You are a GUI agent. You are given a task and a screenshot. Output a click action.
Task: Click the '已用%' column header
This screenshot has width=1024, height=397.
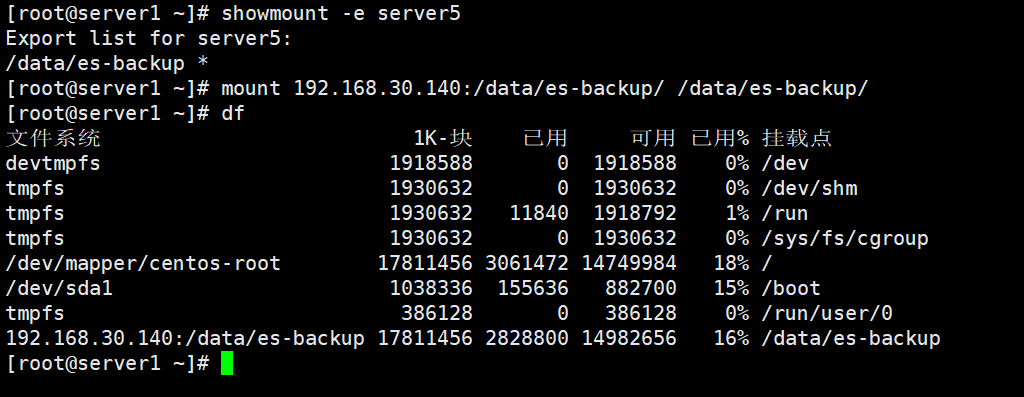pos(720,138)
